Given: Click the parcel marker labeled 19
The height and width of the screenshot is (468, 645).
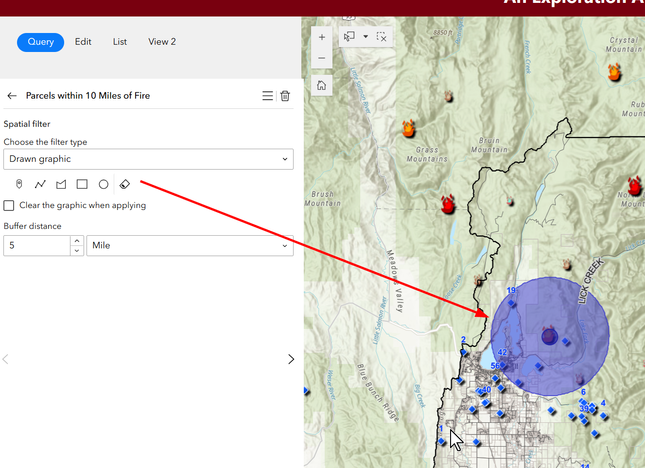Looking at the screenshot, I should point(511,303).
